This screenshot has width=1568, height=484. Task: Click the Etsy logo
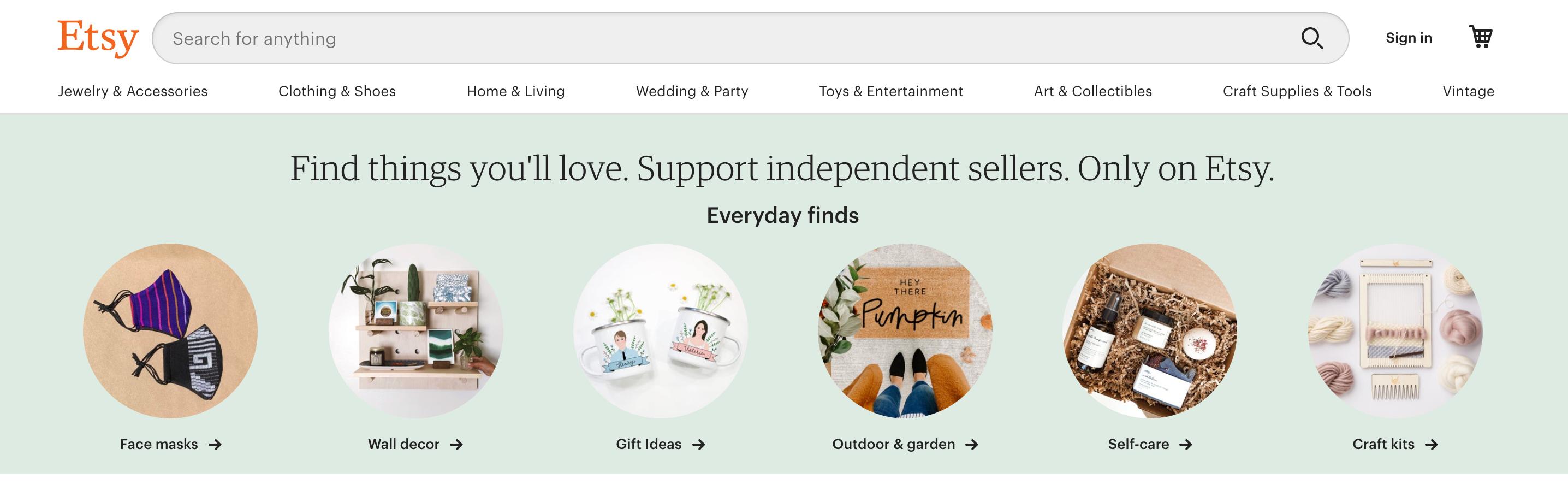pos(98,38)
